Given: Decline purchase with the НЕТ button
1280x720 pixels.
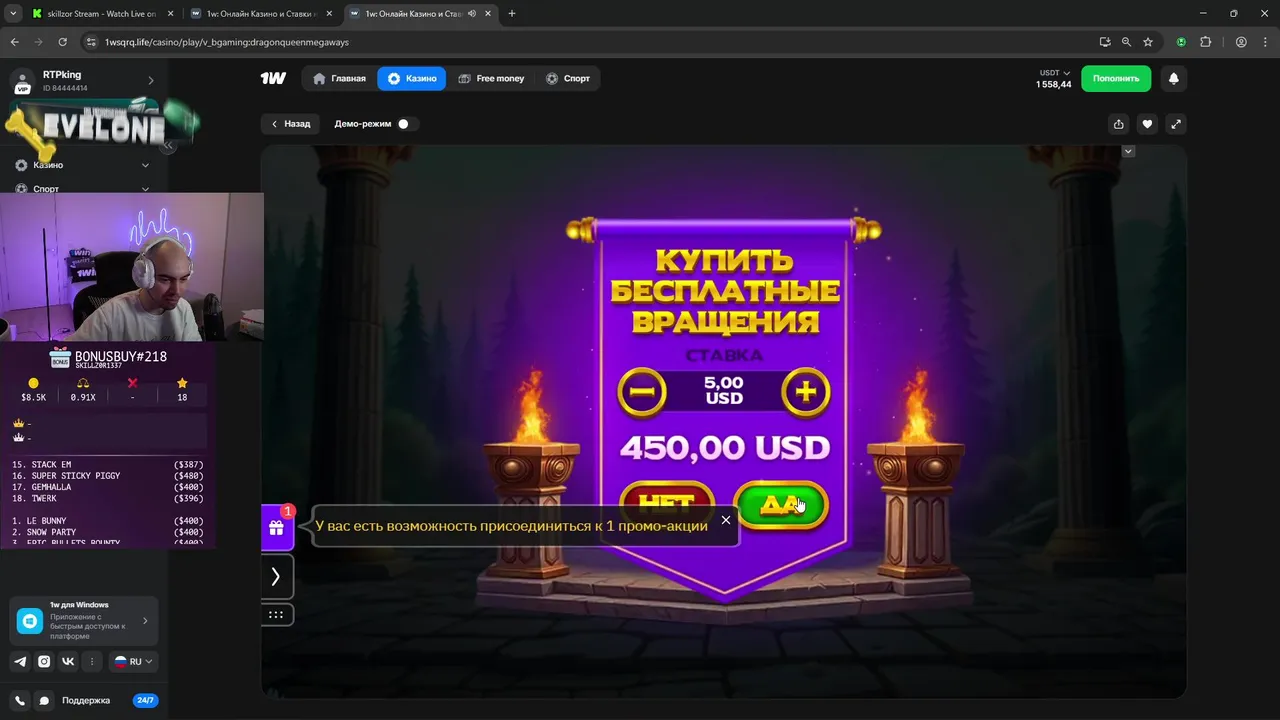Looking at the screenshot, I should pyautogui.click(x=666, y=503).
